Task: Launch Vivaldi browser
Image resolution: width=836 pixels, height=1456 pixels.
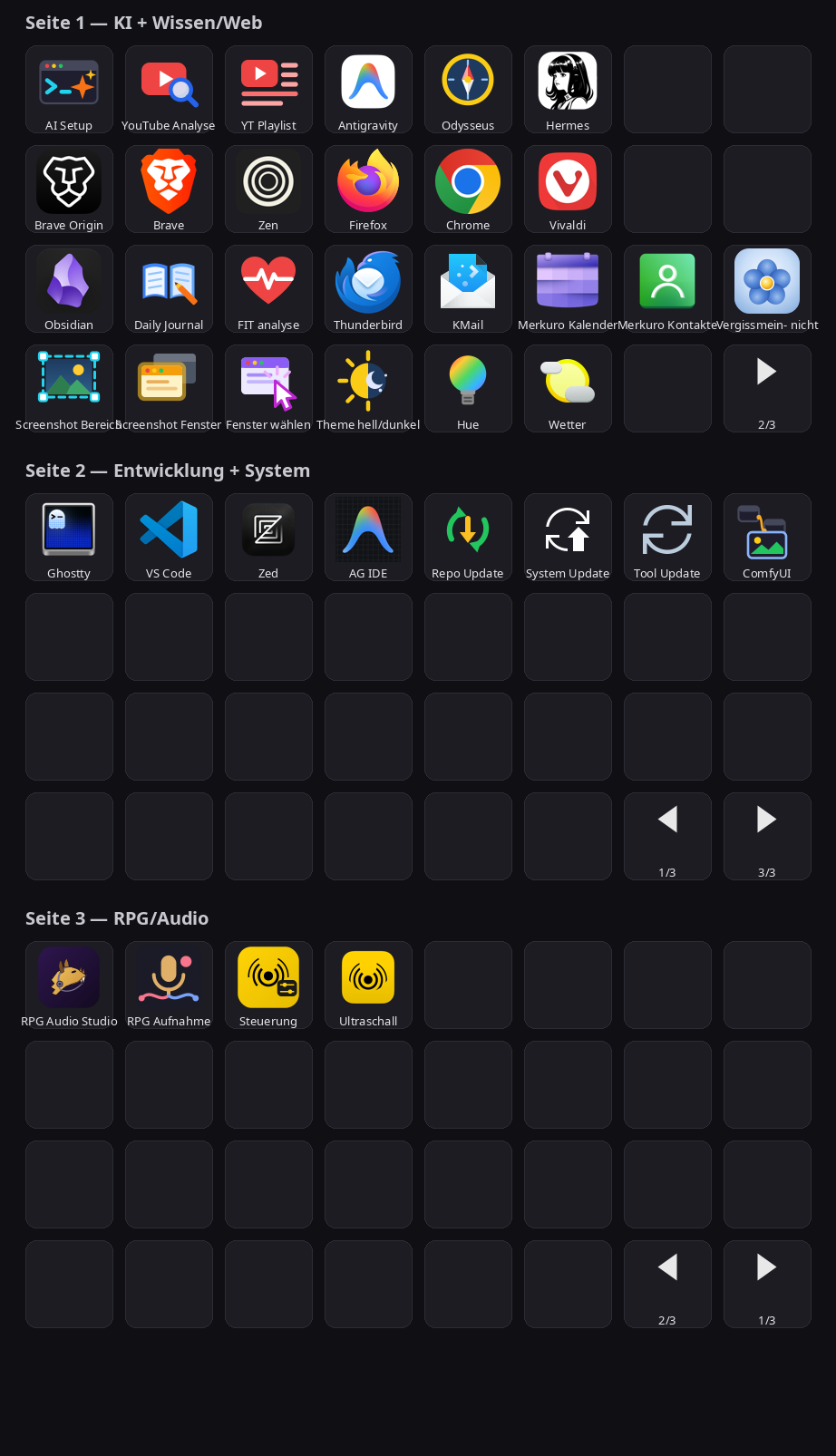Action: (x=568, y=189)
